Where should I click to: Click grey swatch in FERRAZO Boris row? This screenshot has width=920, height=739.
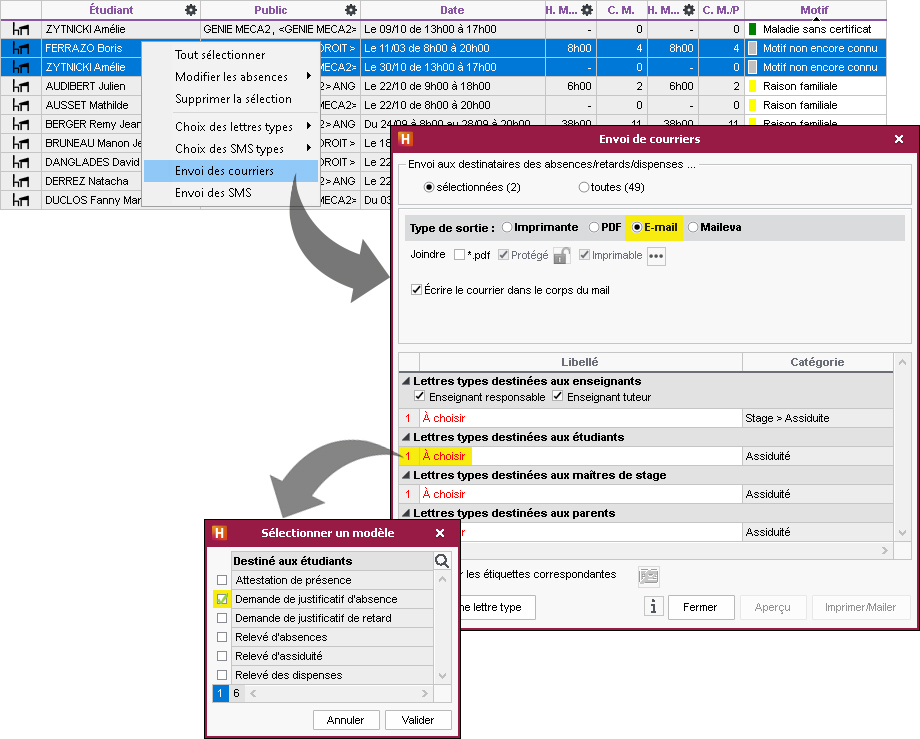[x=753, y=48]
